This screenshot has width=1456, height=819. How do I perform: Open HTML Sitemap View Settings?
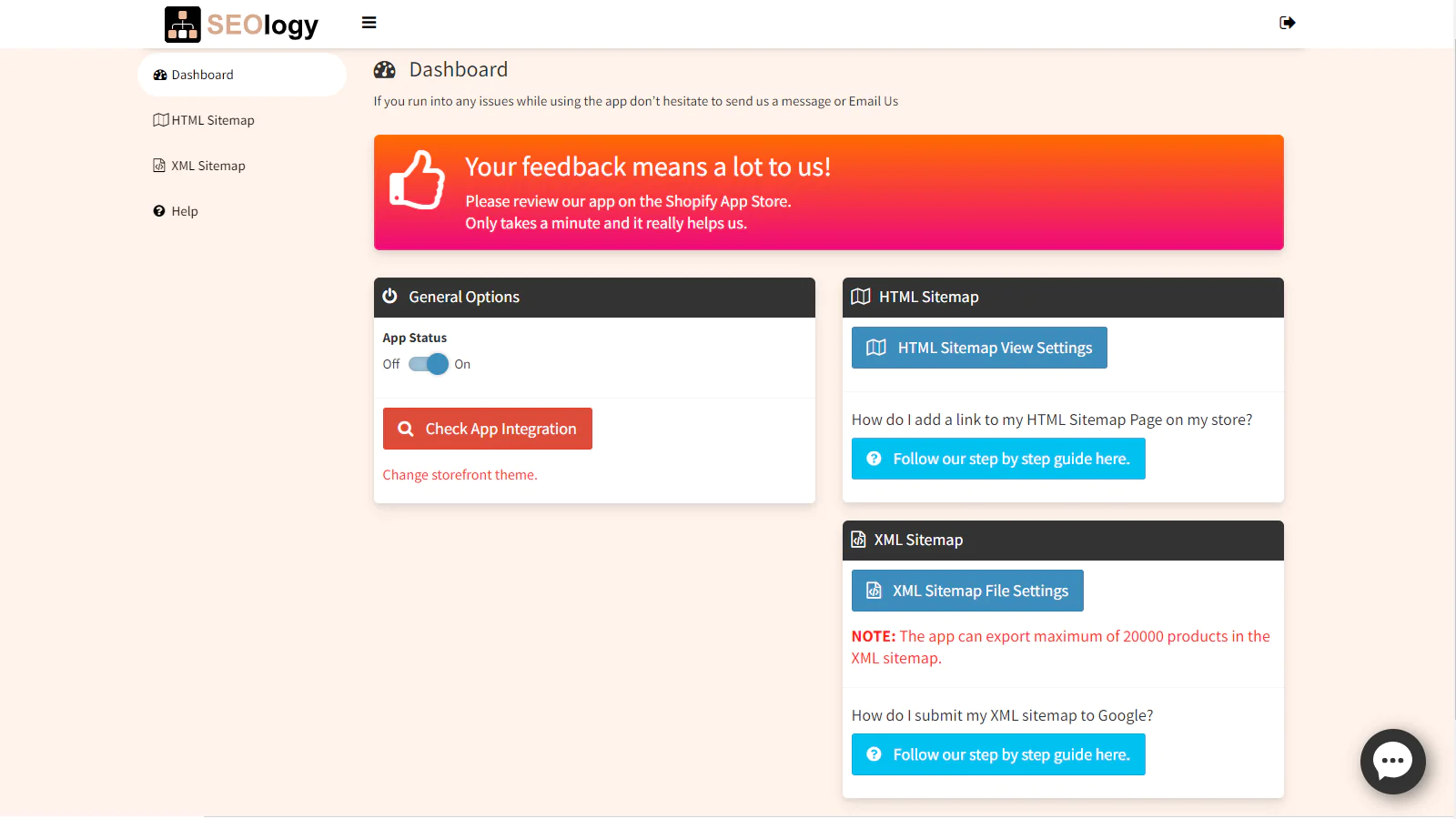tap(979, 348)
